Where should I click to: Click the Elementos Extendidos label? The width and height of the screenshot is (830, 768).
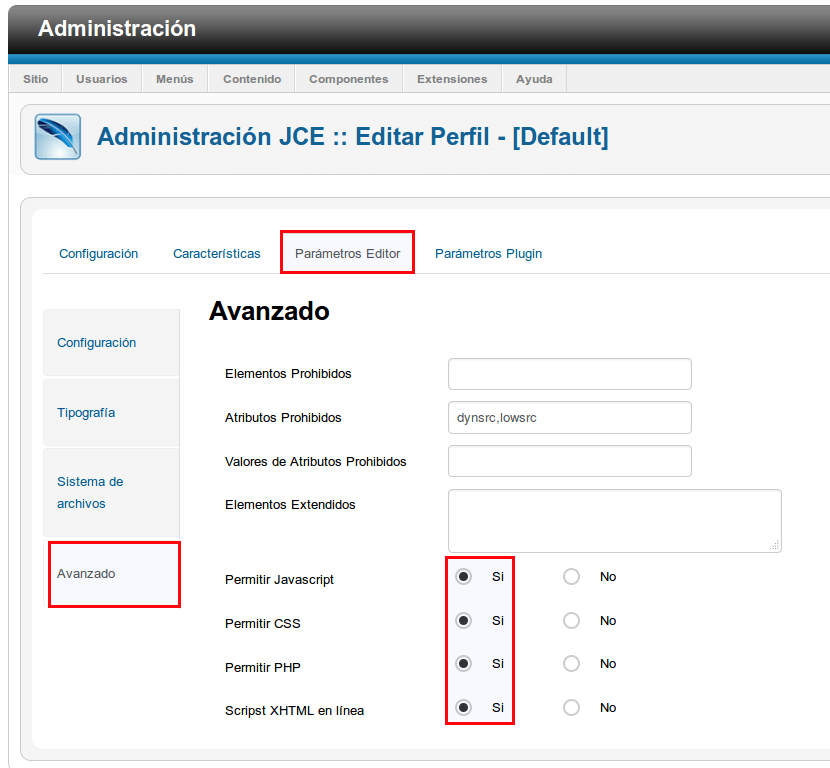[290, 504]
